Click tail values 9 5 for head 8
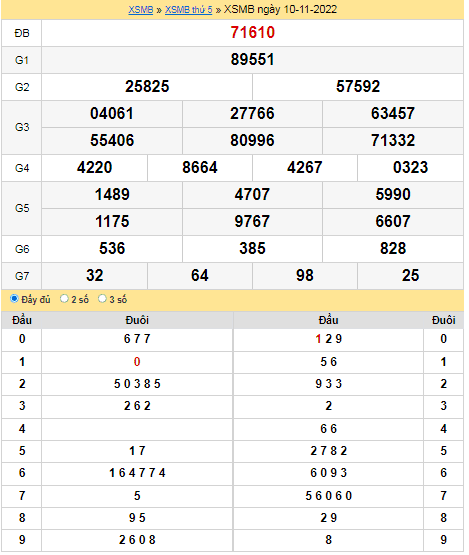 point(137,518)
